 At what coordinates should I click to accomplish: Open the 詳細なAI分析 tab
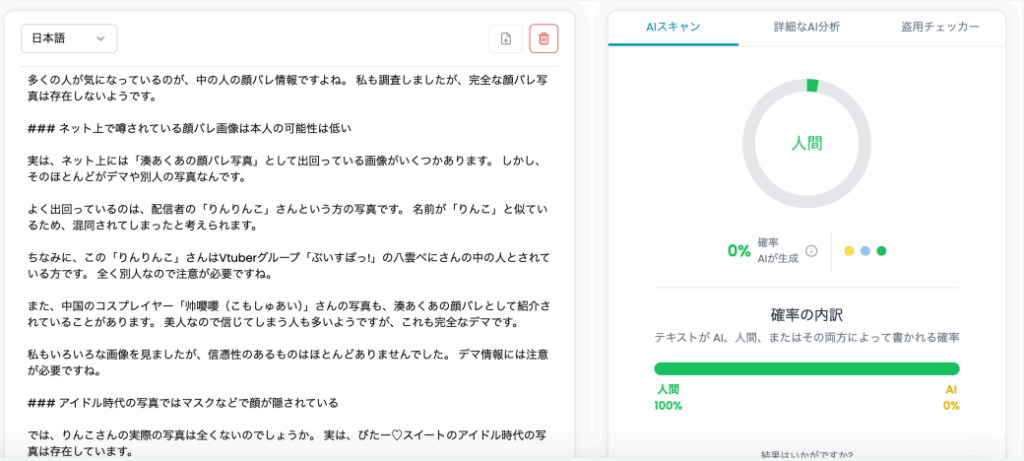806,27
